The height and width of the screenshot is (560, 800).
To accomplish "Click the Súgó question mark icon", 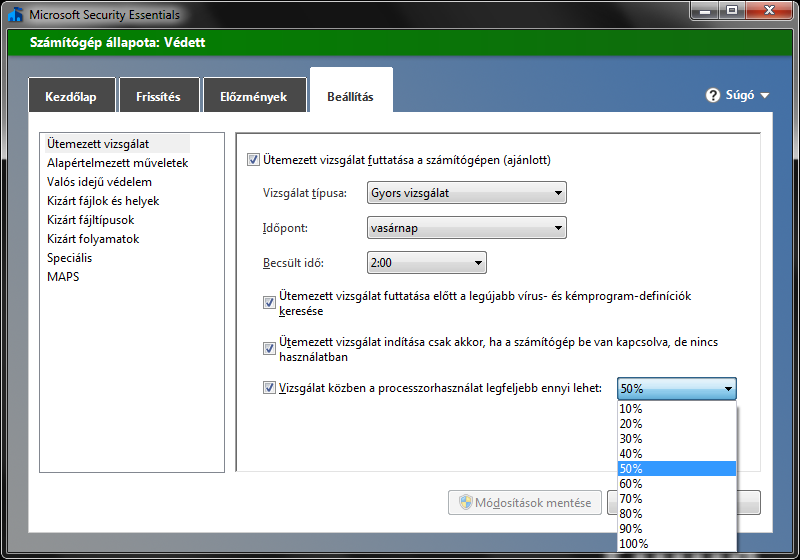I will pos(713,95).
